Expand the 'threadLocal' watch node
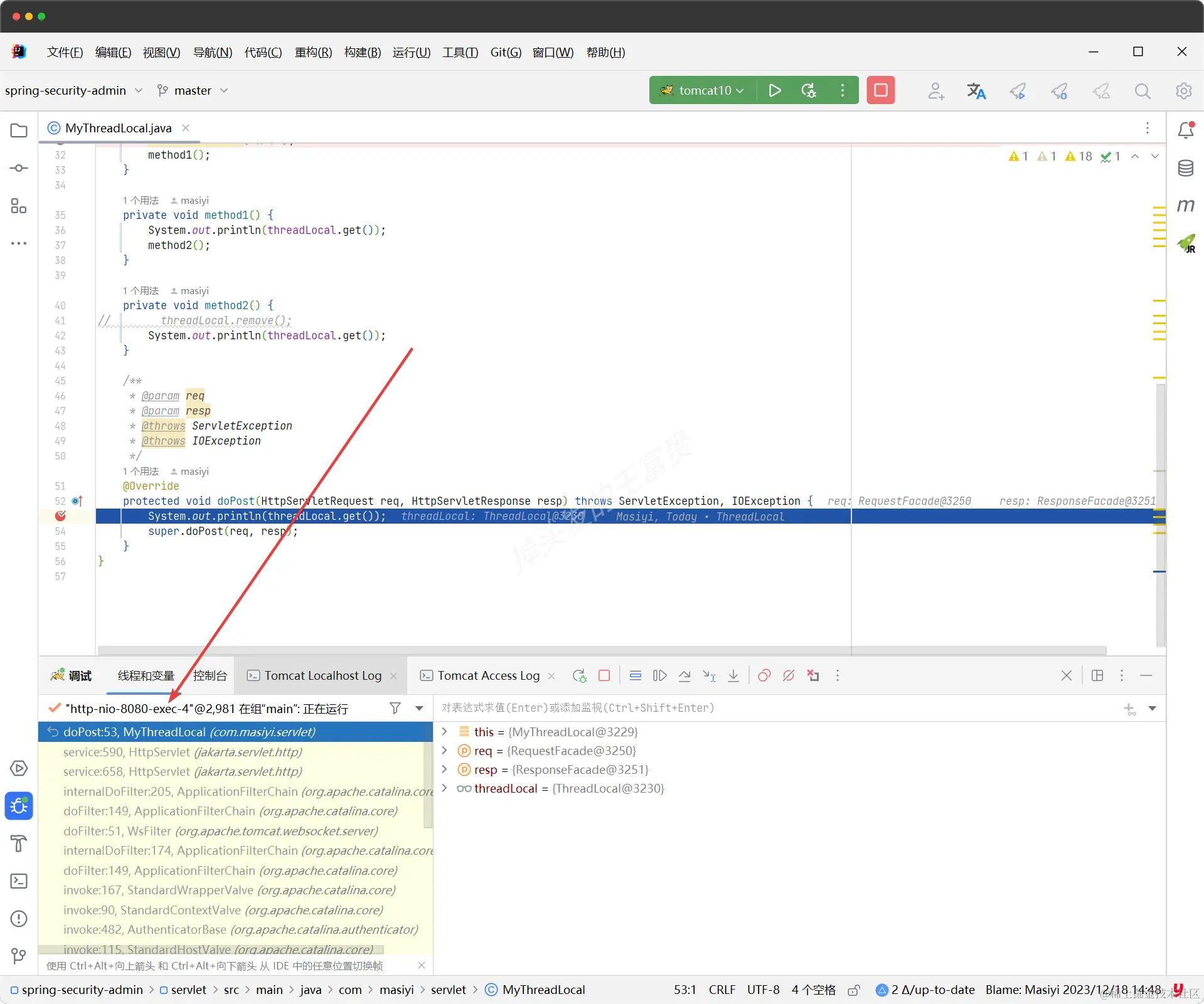 444,788
